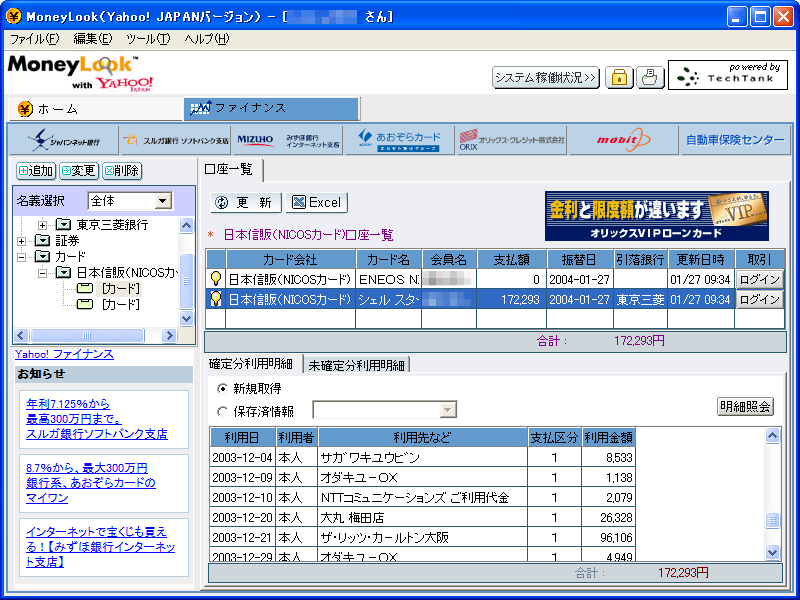Select the 大丸 梅田店 transaction row
This screenshot has height=600, width=800.
click(x=422, y=517)
